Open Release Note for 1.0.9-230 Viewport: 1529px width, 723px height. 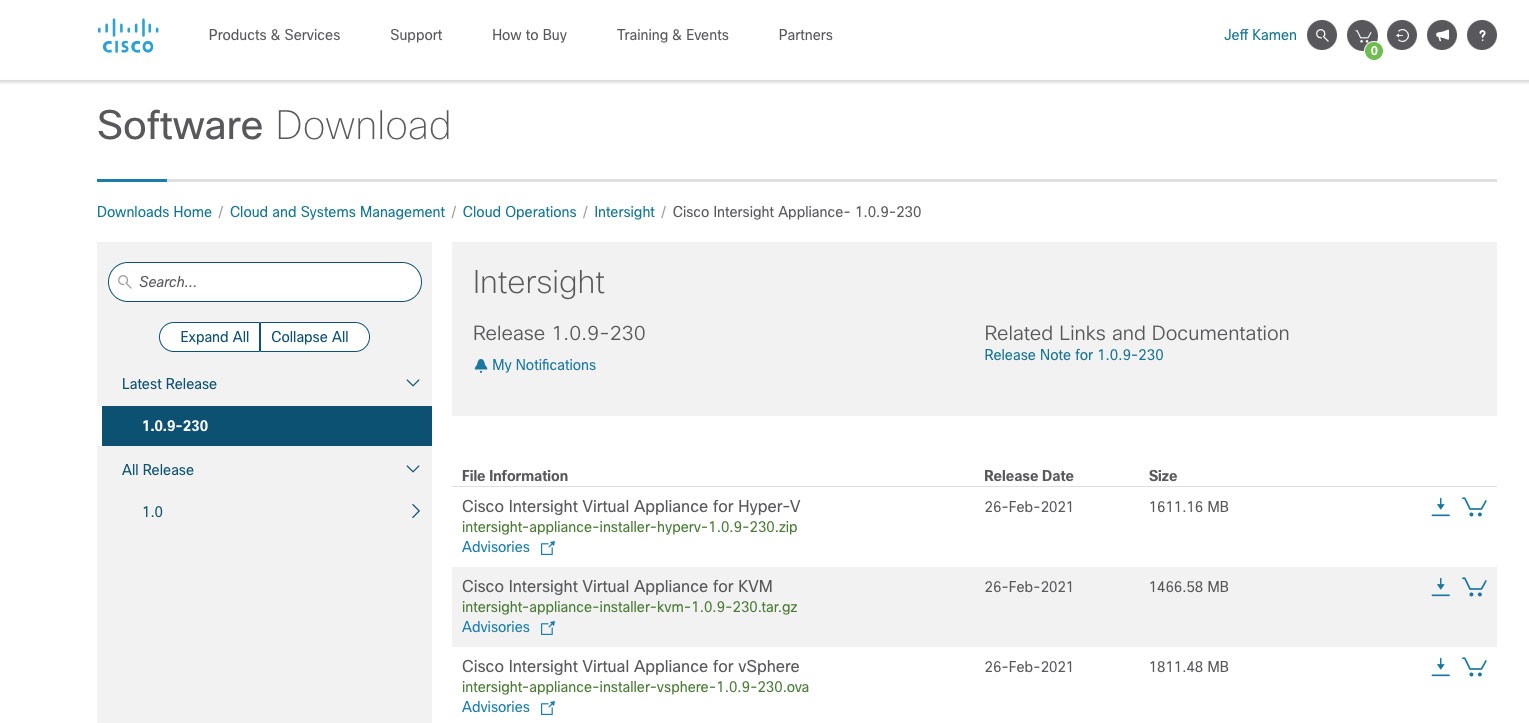pos(1073,355)
